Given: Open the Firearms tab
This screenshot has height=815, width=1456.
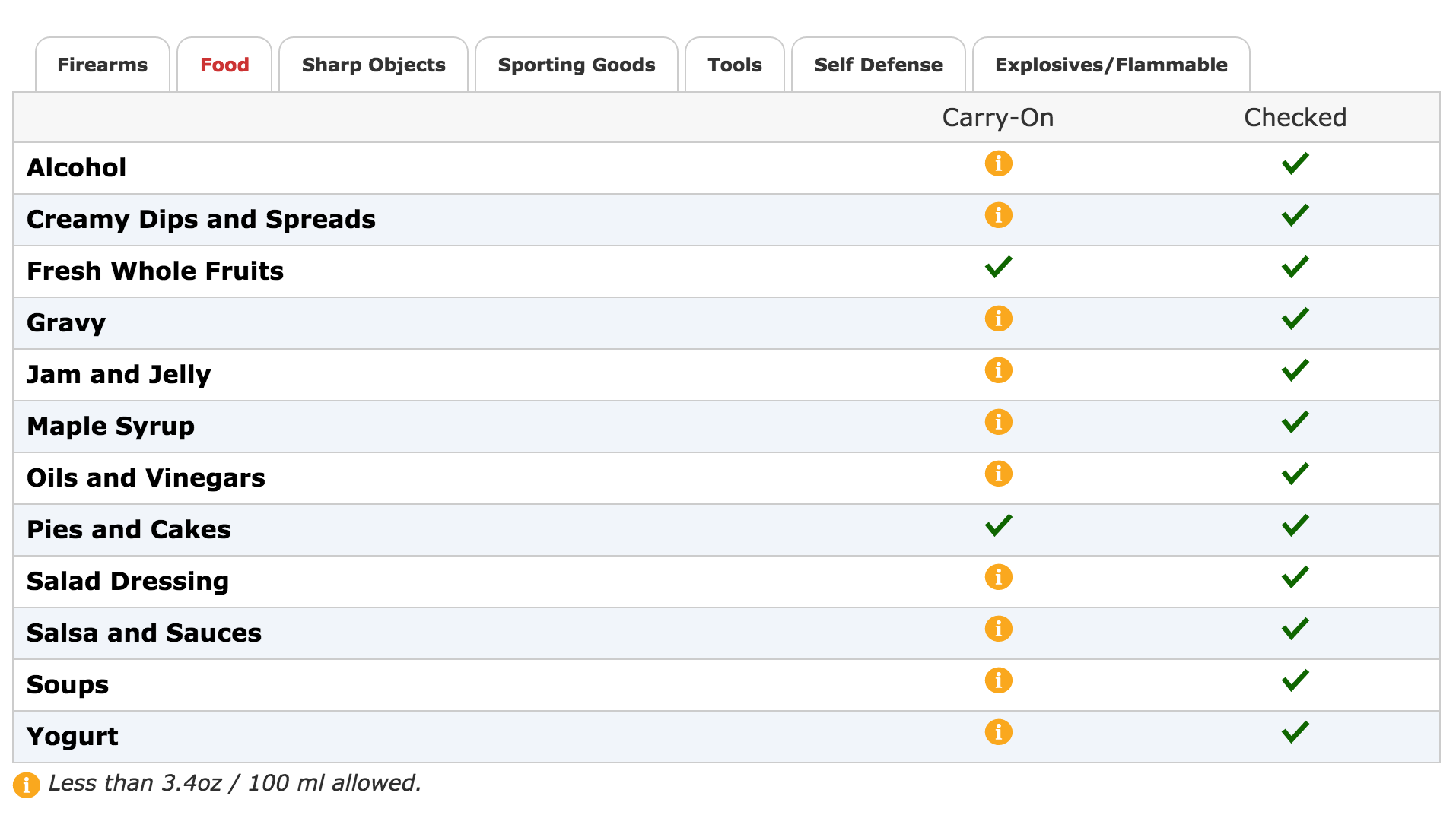Looking at the screenshot, I should coord(103,65).
